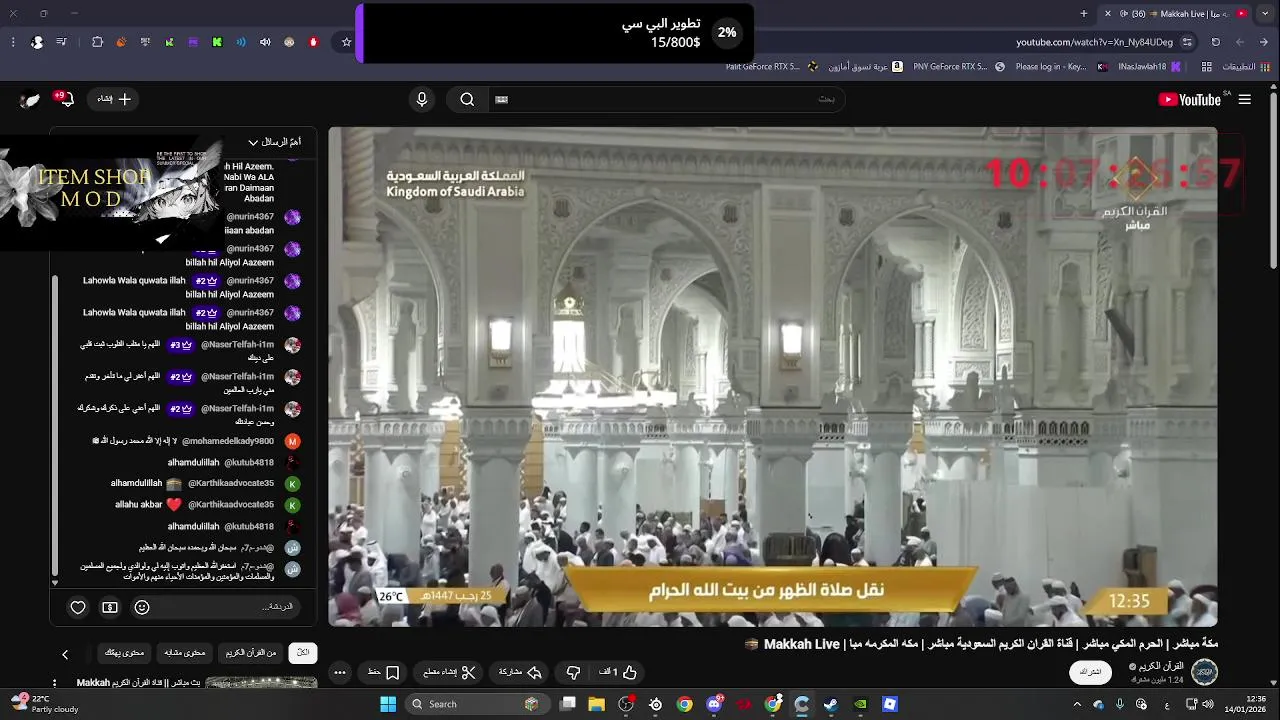Subscribe to the Quran channel
The height and width of the screenshot is (720, 1280).
pos(1090,672)
